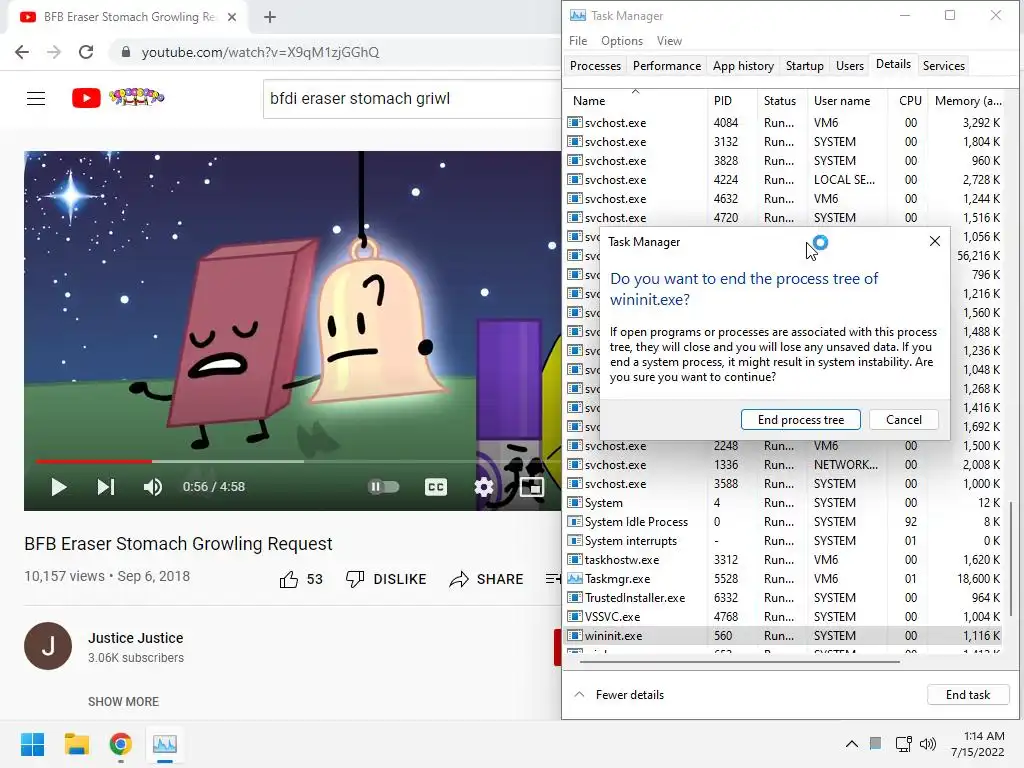1024x768 pixels.
Task: Click the YouTube search box
Action: 411,99
